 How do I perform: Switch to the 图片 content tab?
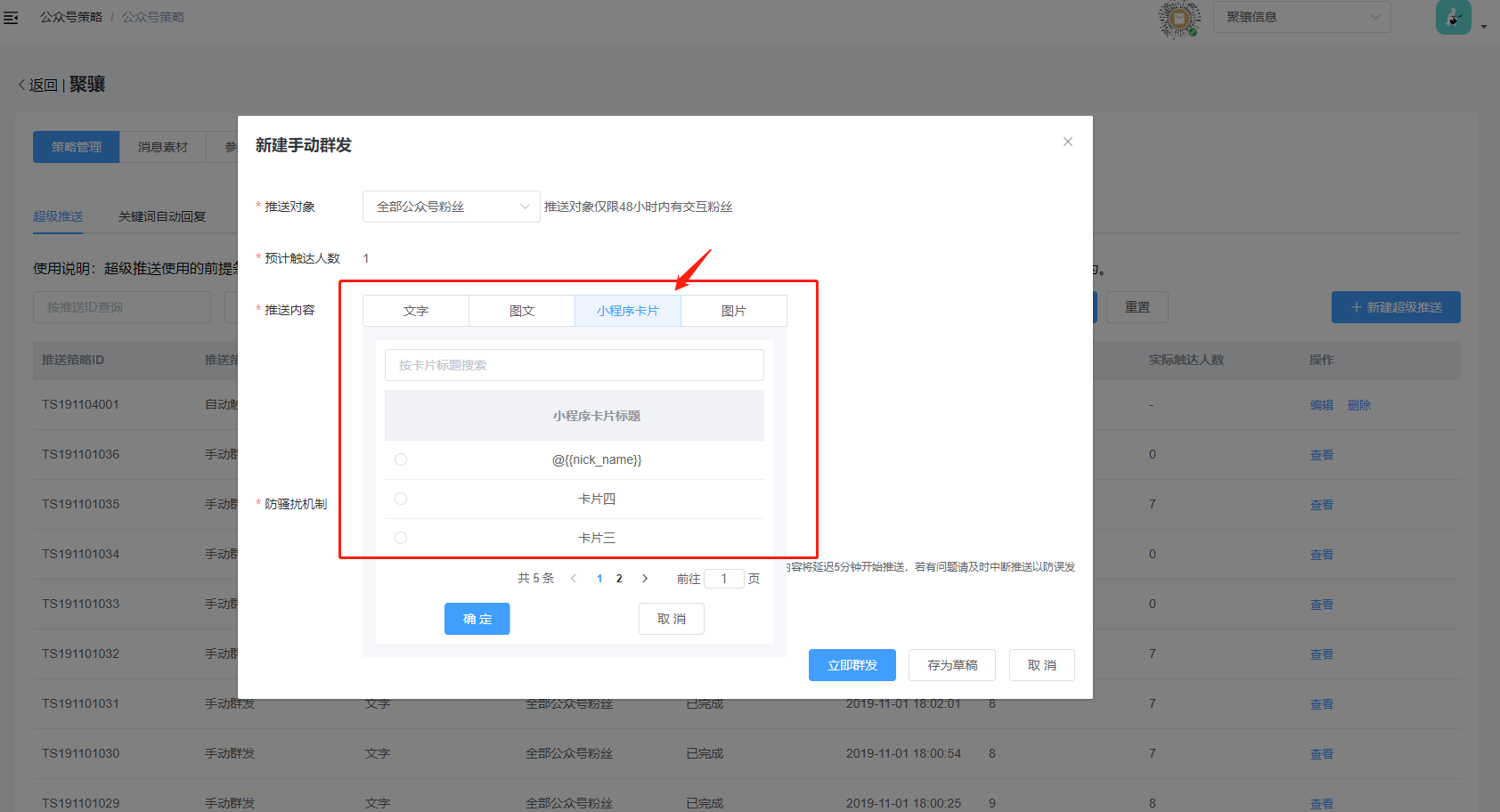734,311
